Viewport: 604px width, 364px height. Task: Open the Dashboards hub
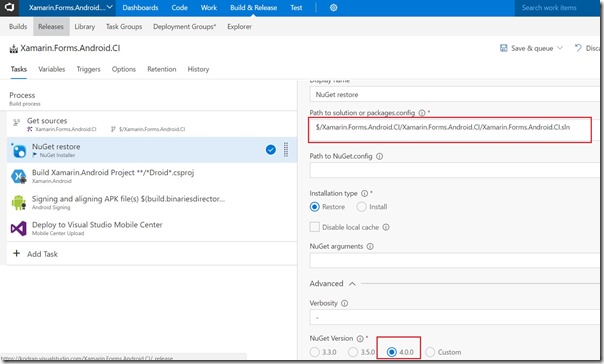(x=140, y=8)
